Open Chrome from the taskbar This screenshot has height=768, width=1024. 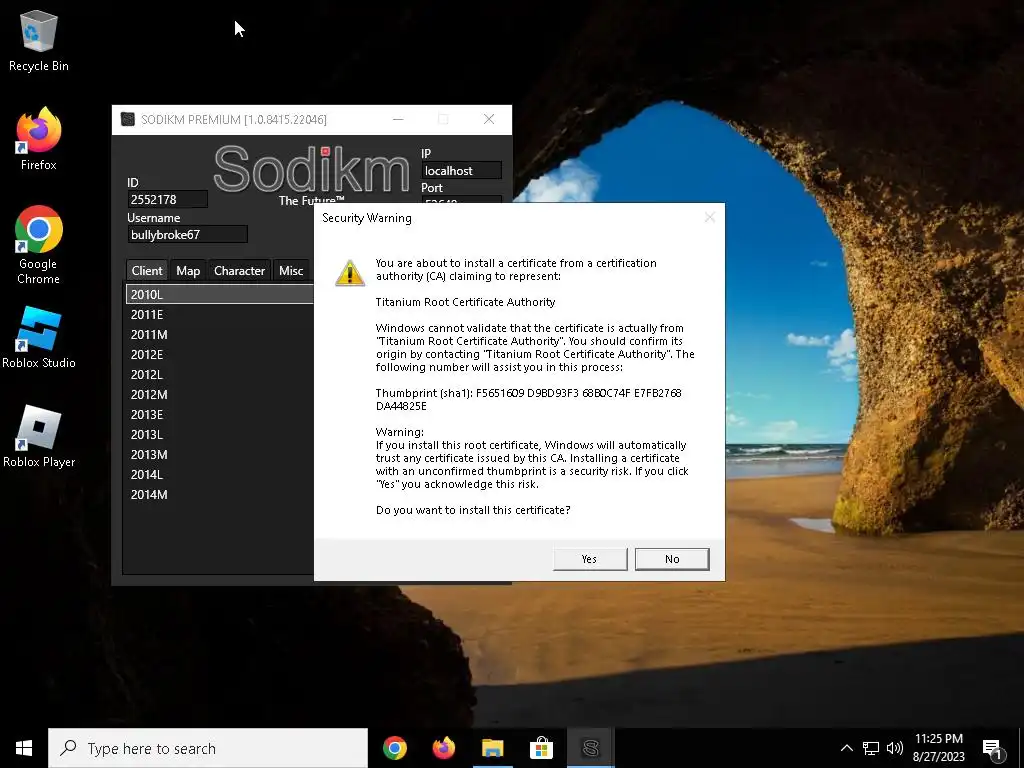pos(394,748)
